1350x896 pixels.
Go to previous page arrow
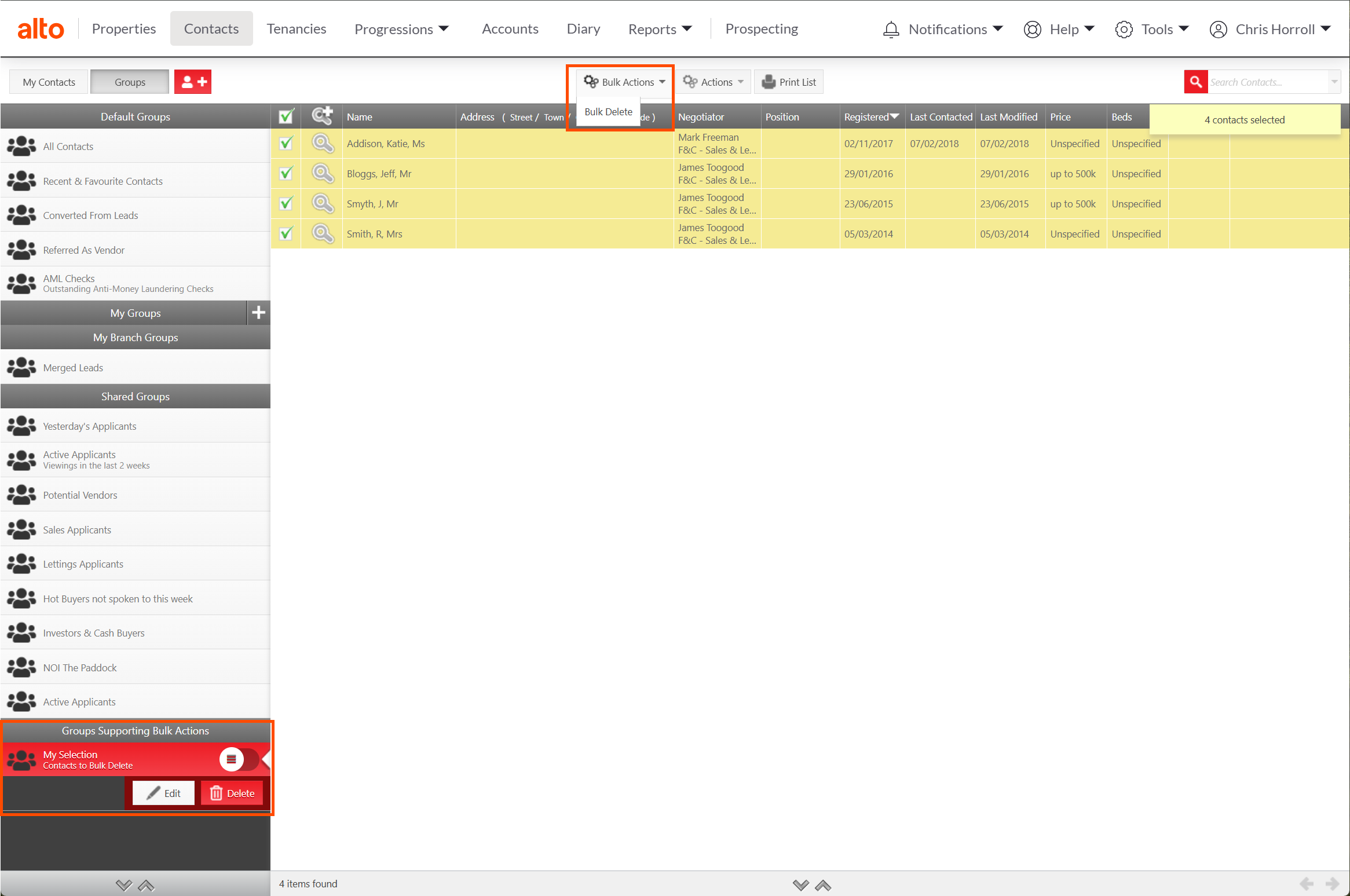tap(1307, 884)
